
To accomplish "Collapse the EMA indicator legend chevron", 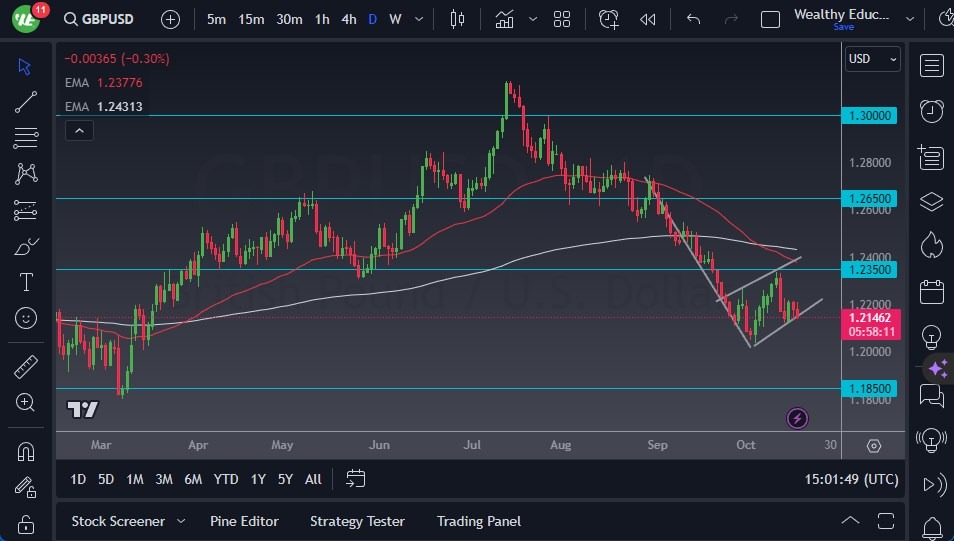I will (79, 129).
